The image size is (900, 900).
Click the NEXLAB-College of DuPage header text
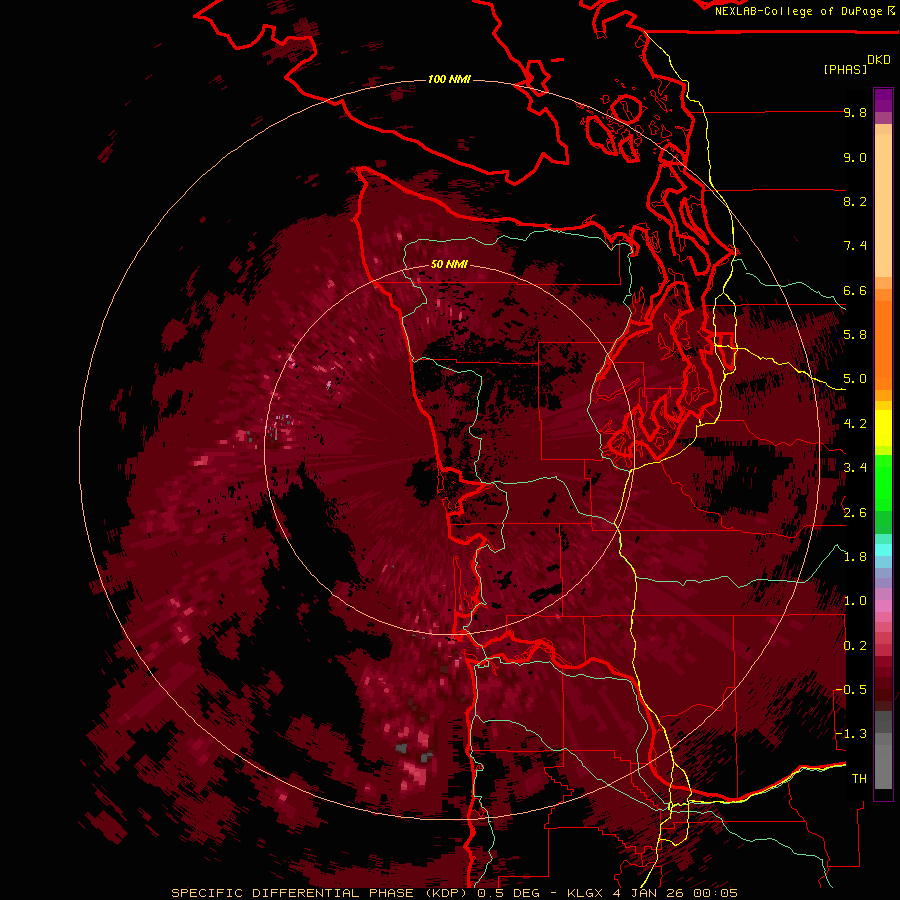pyautogui.click(x=798, y=11)
